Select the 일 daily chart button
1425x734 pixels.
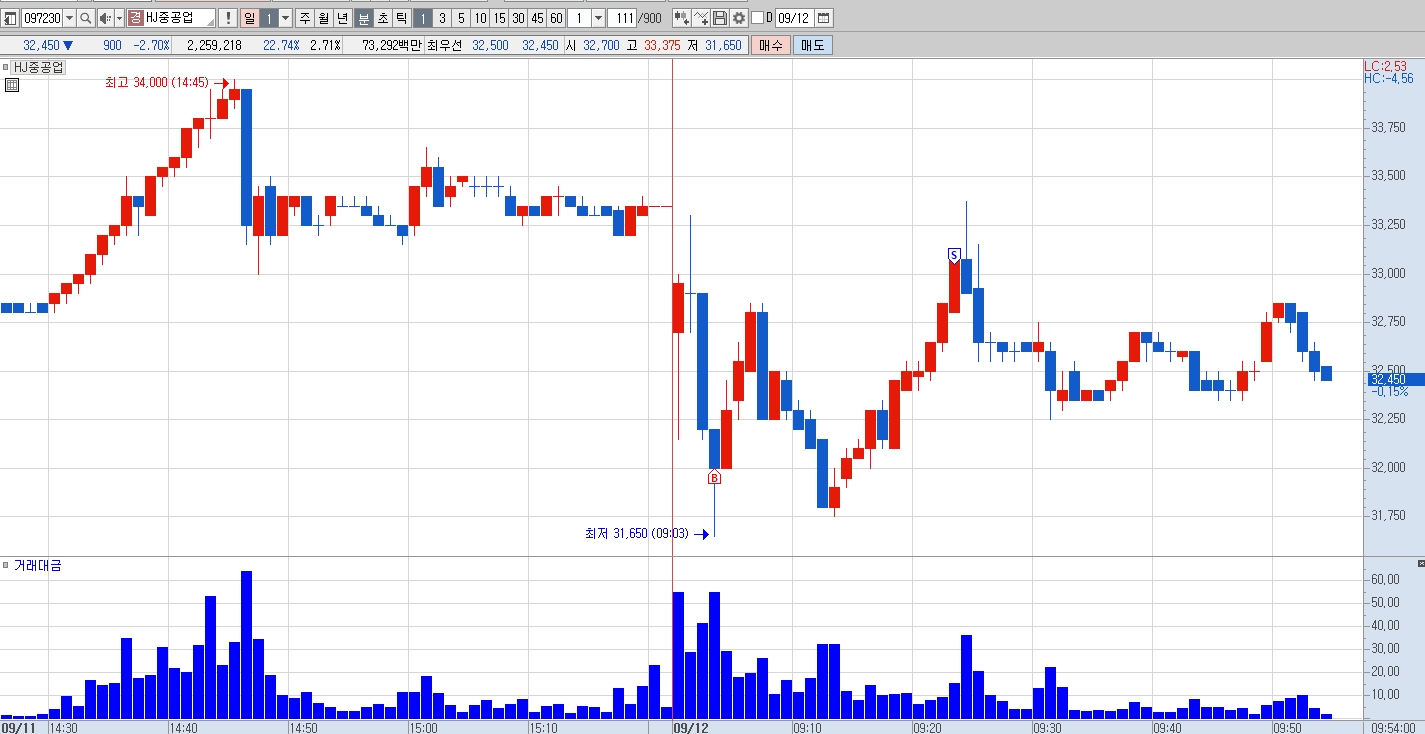pyautogui.click(x=250, y=18)
